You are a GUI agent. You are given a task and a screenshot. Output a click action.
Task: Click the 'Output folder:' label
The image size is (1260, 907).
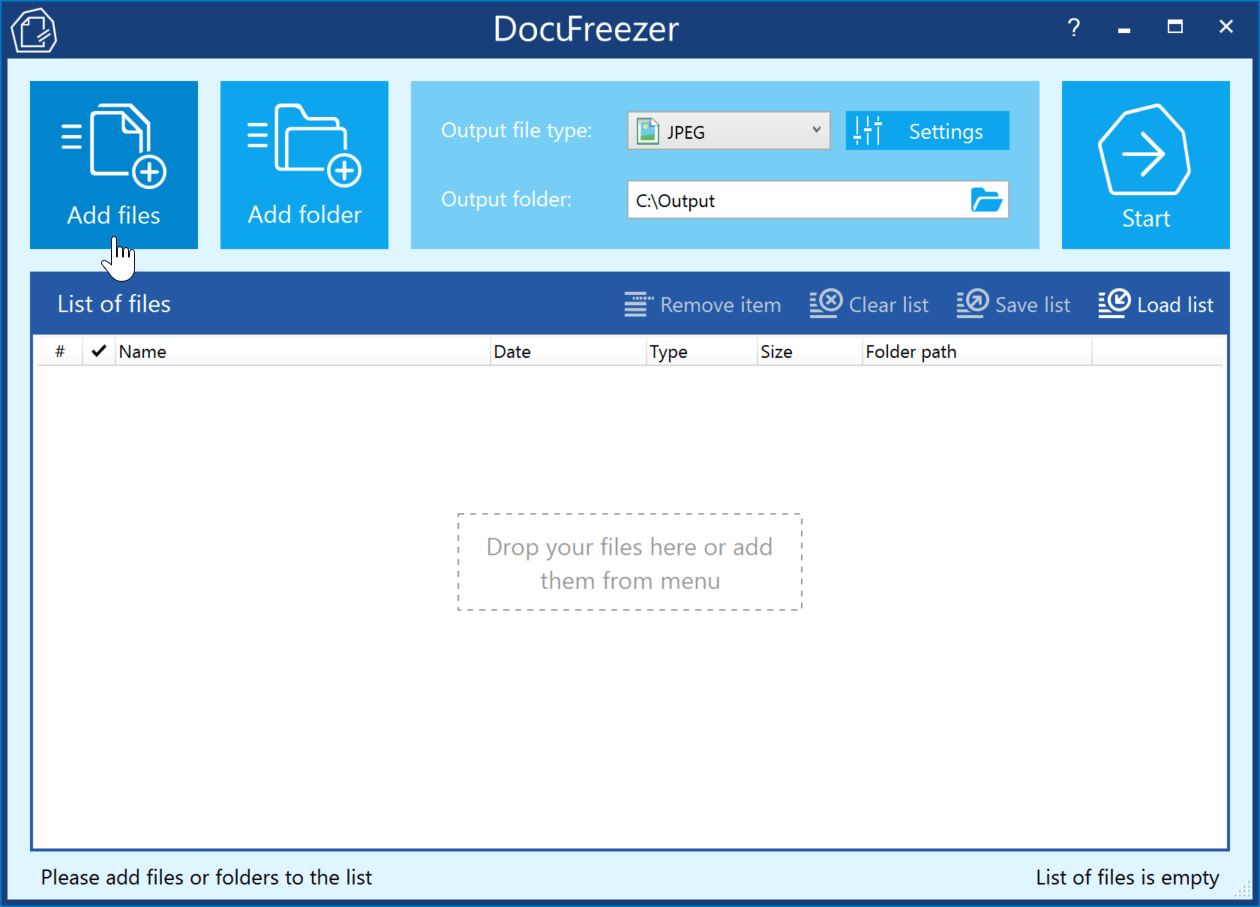point(507,200)
